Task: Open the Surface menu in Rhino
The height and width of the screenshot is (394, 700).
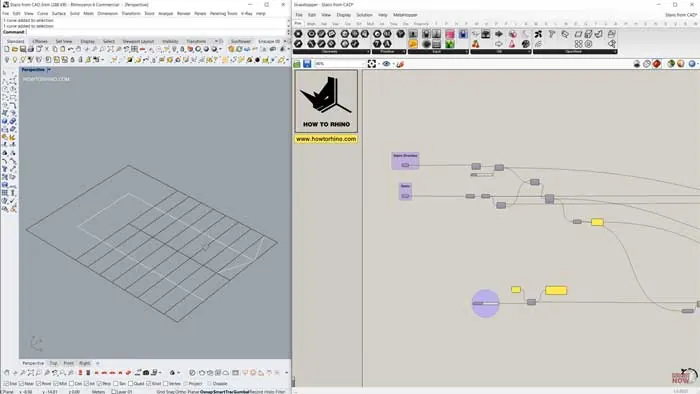Action: tap(59, 14)
